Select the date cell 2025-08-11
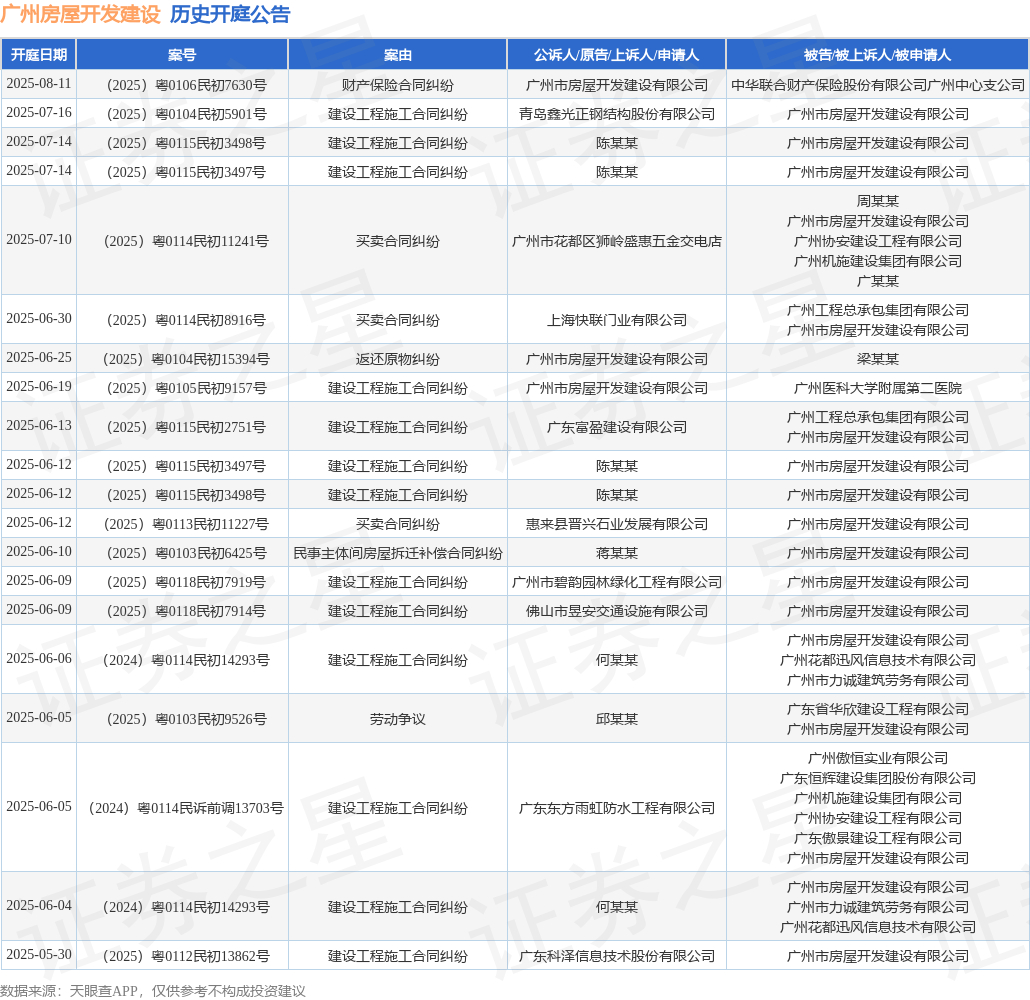This screenshot has height=1000, width=1030. click(39, 84)
